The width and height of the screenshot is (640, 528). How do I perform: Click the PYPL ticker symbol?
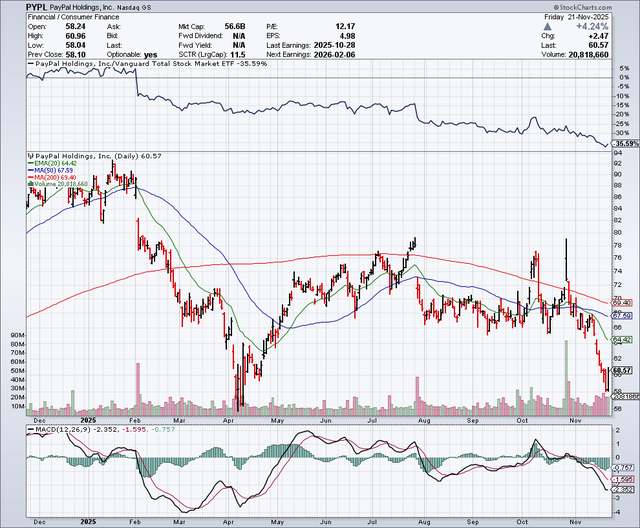click(x=37, y=7)
